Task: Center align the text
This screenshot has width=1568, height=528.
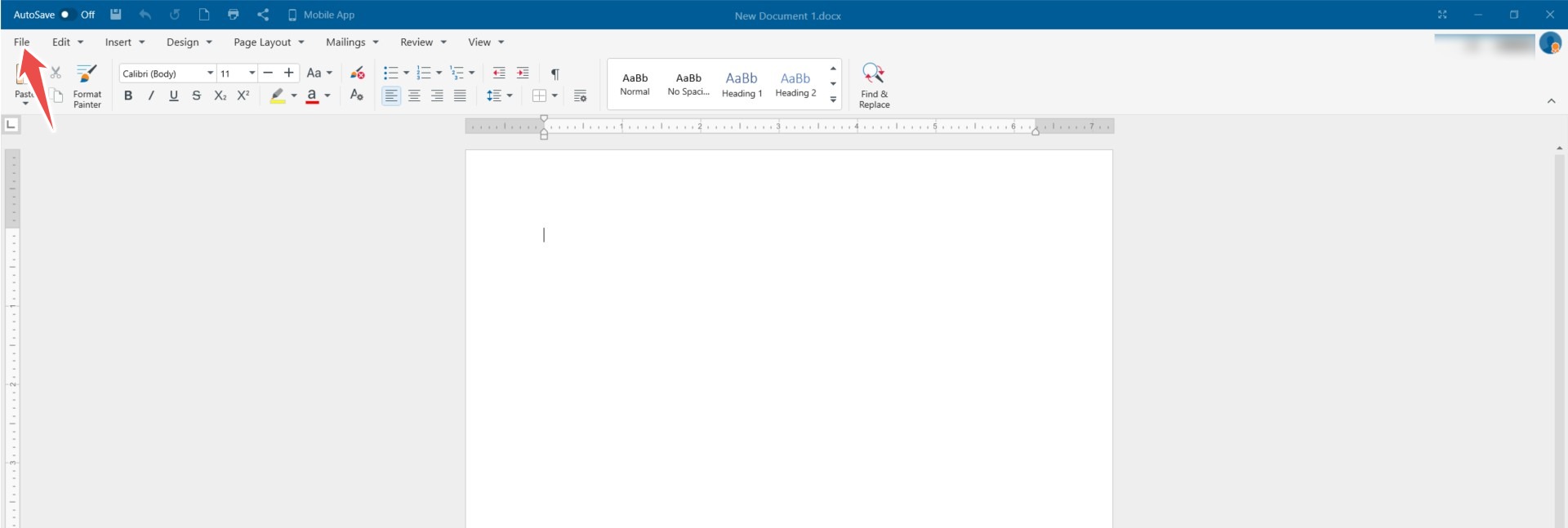Action: [415, 95]
